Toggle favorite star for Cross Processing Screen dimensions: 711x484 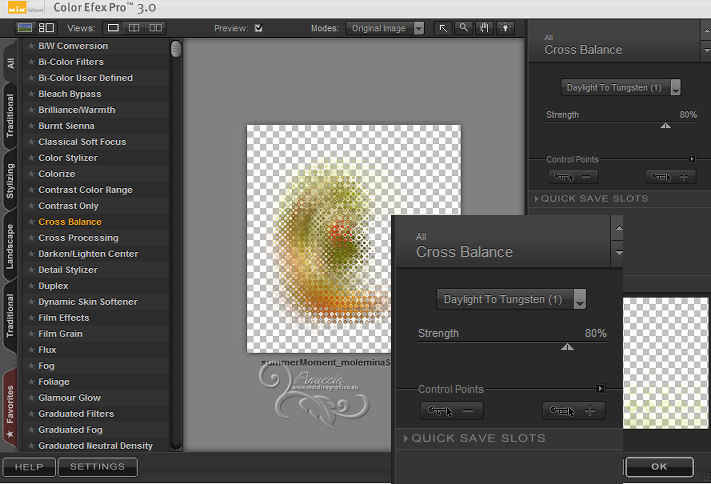(x=31, y=238)
